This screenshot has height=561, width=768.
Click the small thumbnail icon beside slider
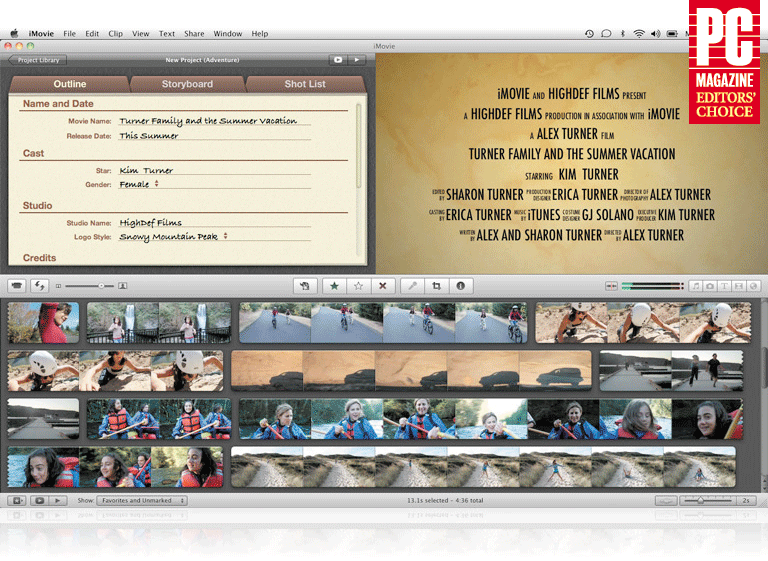click(x=58, y=286)
